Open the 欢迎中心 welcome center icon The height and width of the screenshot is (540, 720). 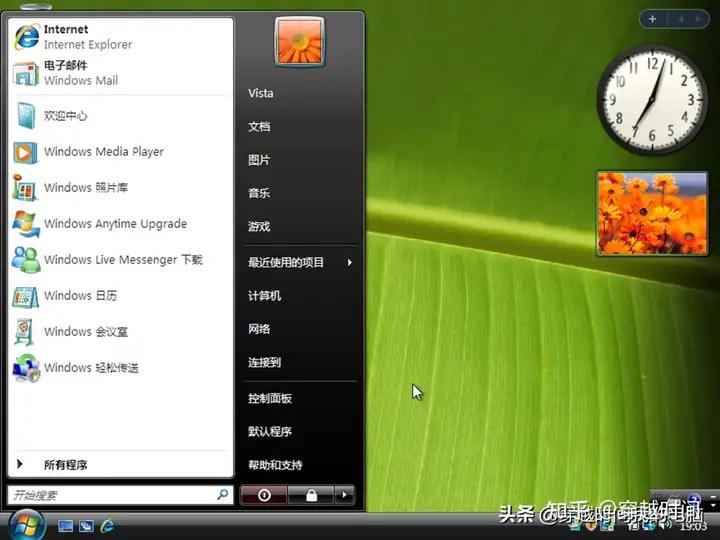click(x=26, y=116)
